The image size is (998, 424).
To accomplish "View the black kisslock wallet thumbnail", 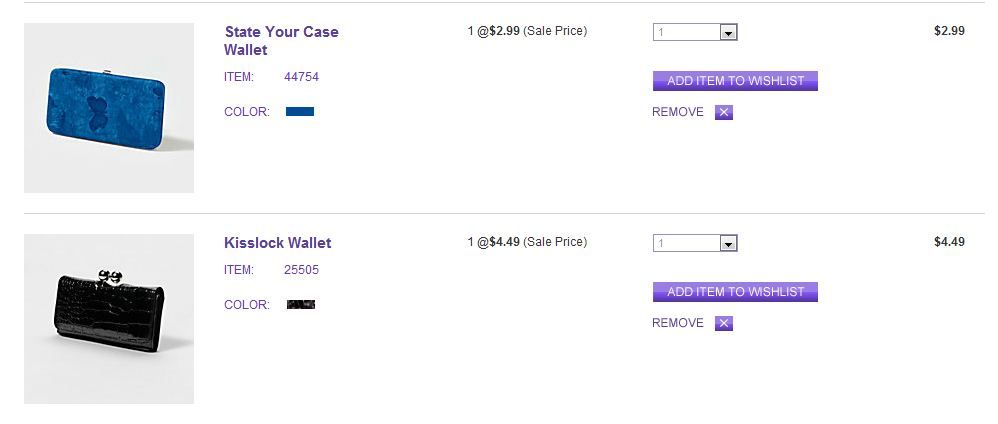I will pos(109,318).
